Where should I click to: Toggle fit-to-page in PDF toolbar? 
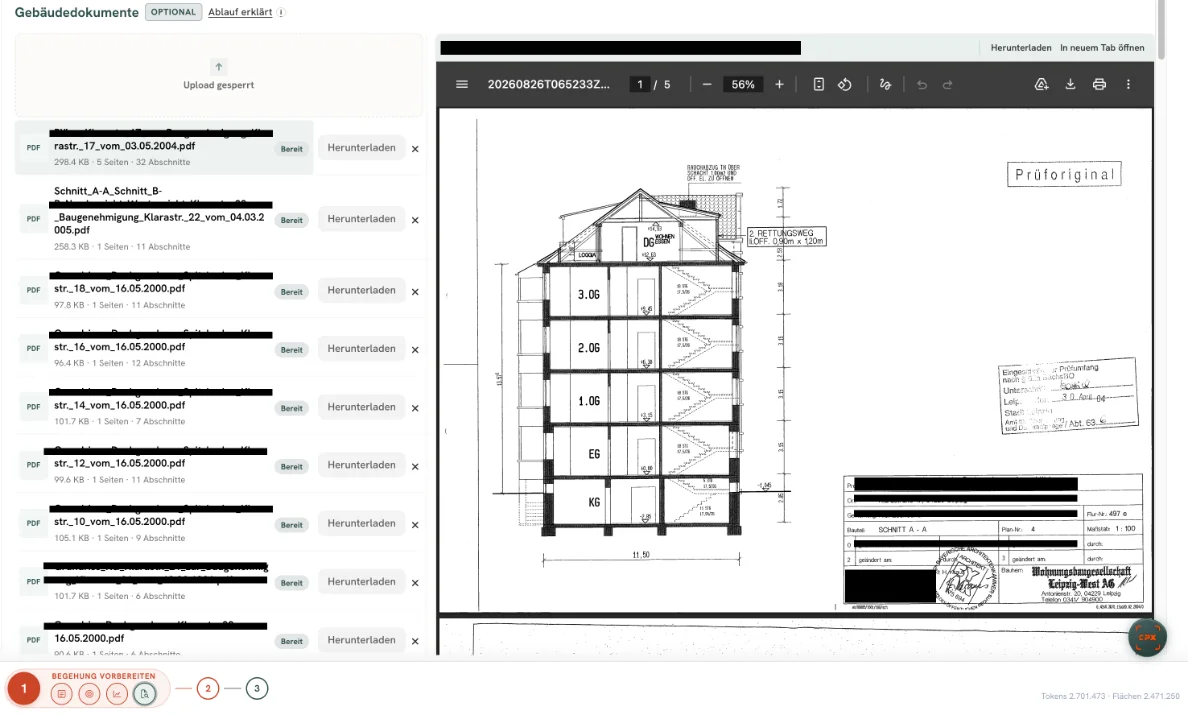pyautogui.click(x=818, y=84)
